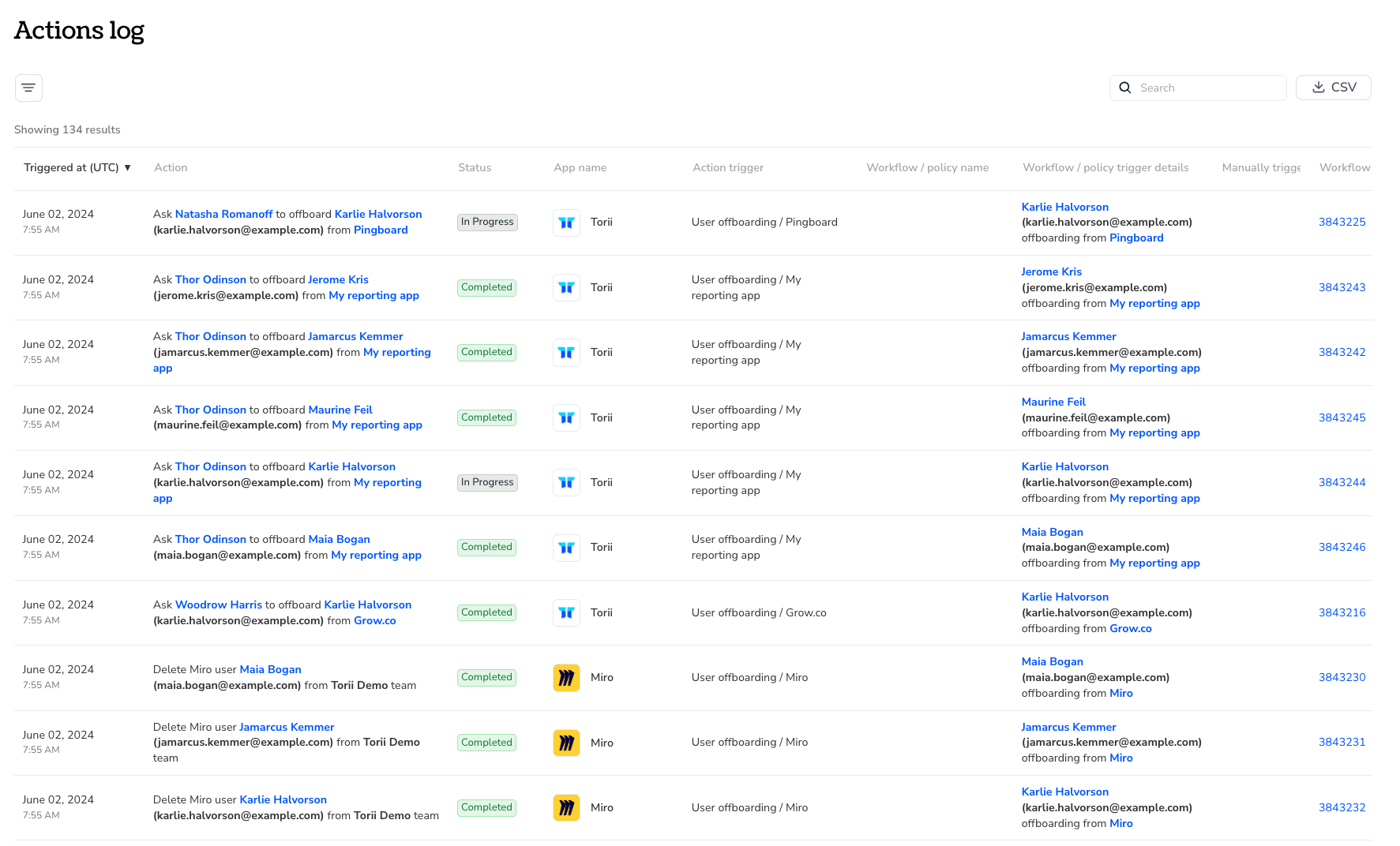
Task: Click Torii icon in workflow 3843246 row
Action: pos(566,548)
